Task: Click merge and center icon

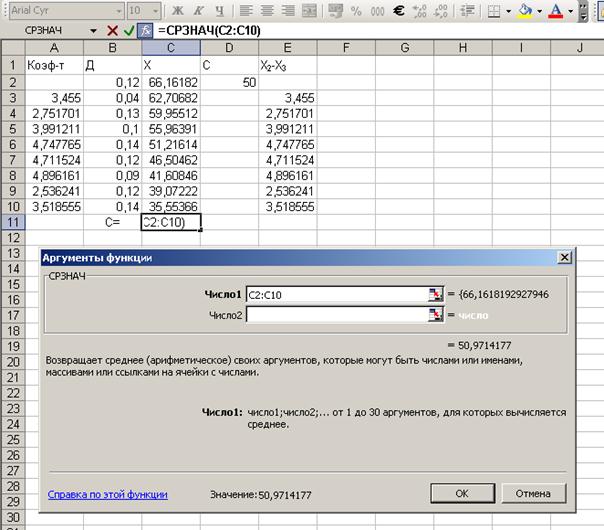Action: click(x=309, y=10)
